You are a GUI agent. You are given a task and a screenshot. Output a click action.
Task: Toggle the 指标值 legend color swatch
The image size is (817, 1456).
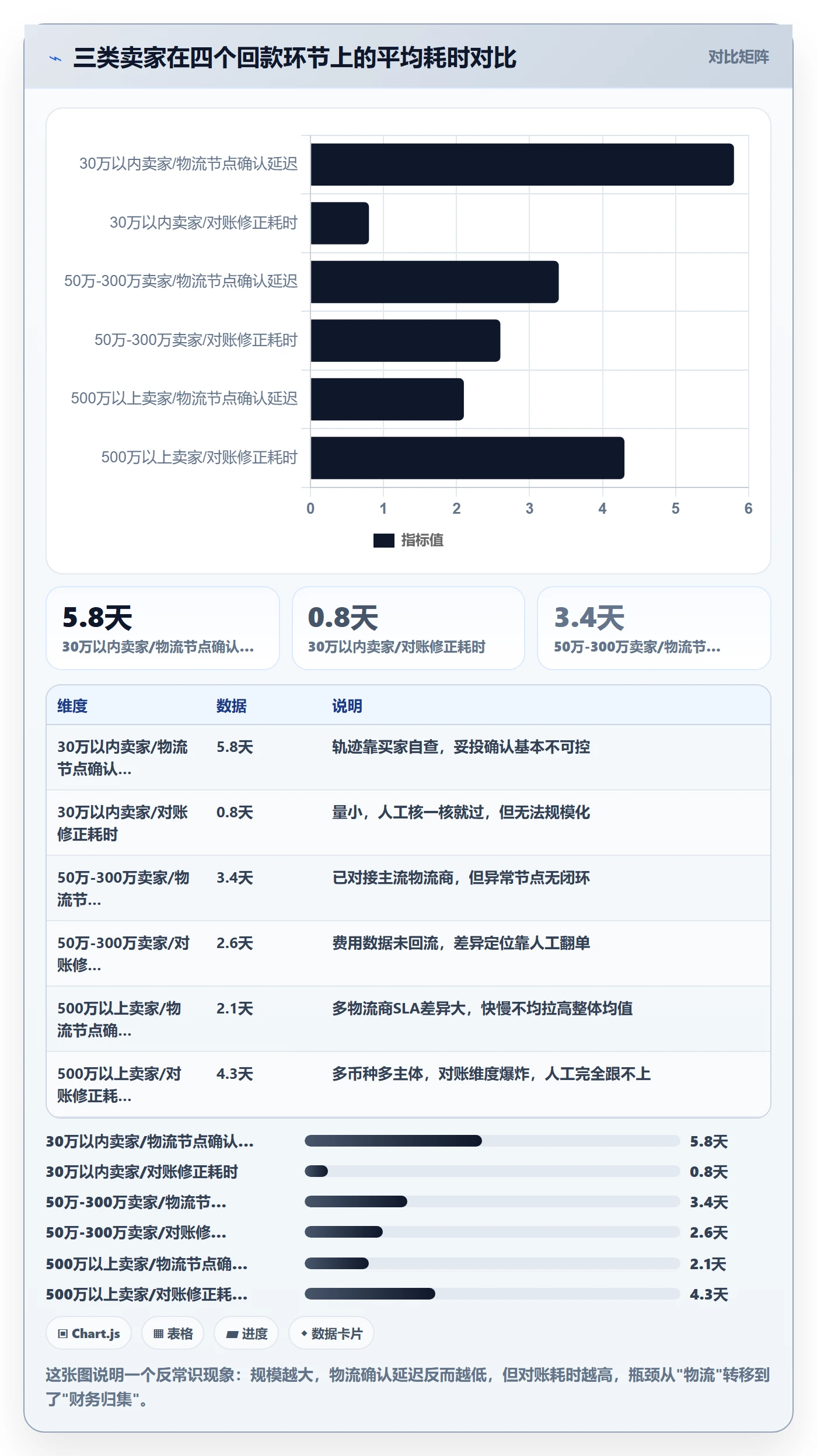pos(383,541)
